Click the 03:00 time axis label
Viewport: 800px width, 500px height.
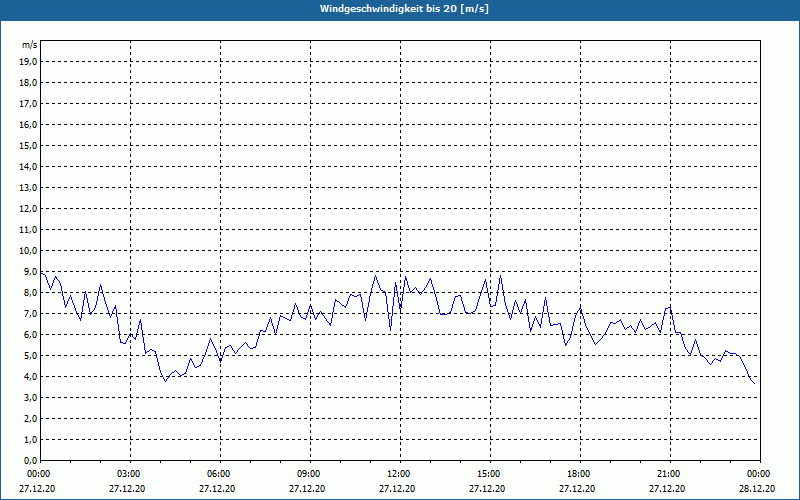point(130,474)
